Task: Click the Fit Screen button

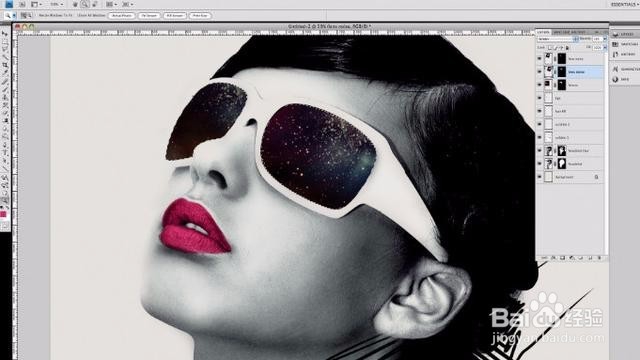Action: click(149, 16)
